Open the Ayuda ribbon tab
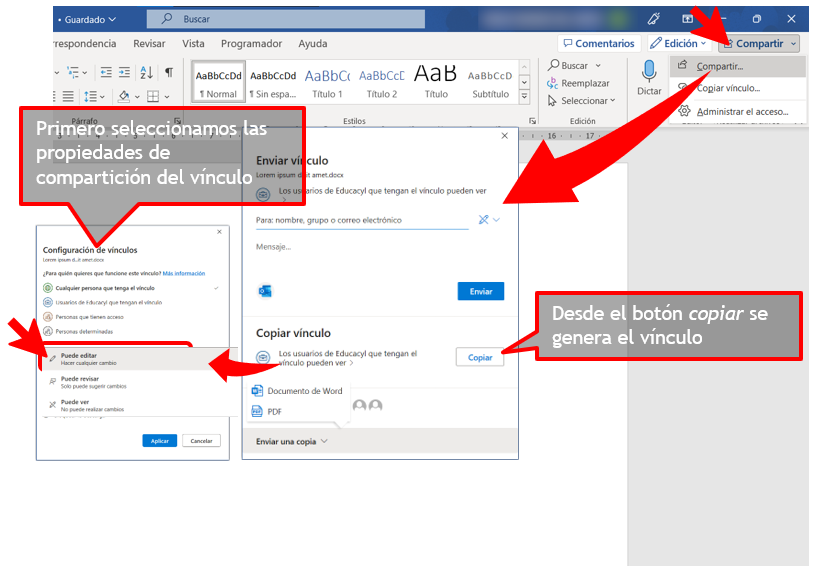This screenshot has height=570, width=815. click(313, 44)
